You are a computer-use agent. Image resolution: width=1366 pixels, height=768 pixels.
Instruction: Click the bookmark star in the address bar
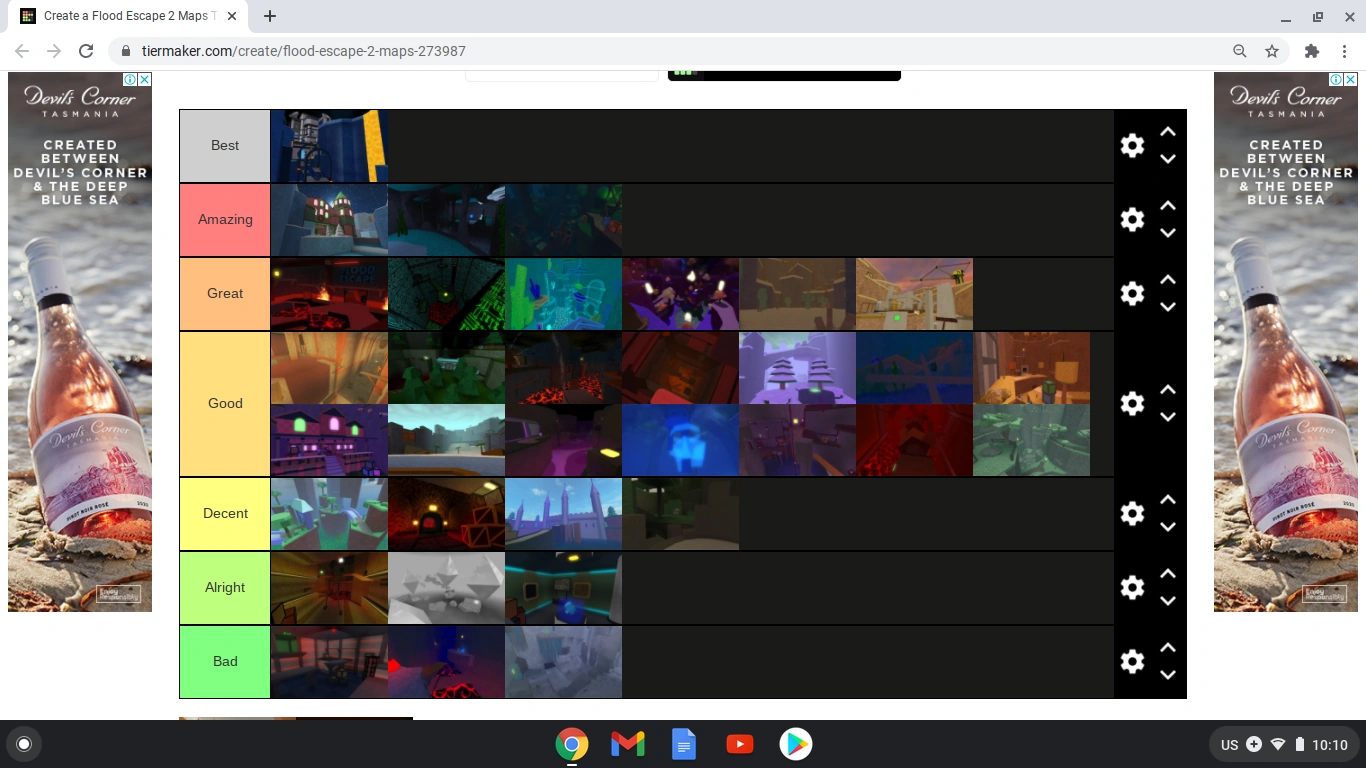click(1271, 51)
